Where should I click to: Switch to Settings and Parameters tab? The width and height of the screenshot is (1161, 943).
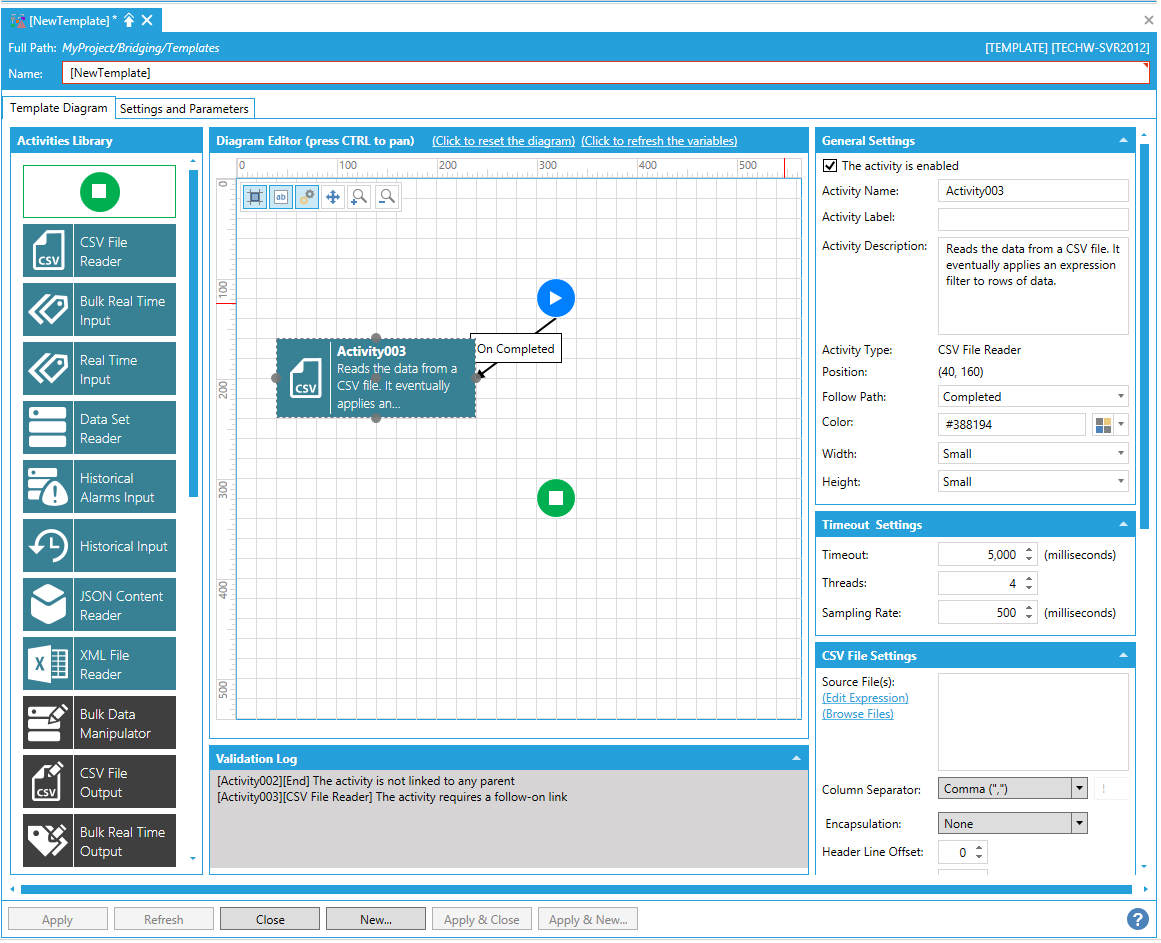click(184, 109)
